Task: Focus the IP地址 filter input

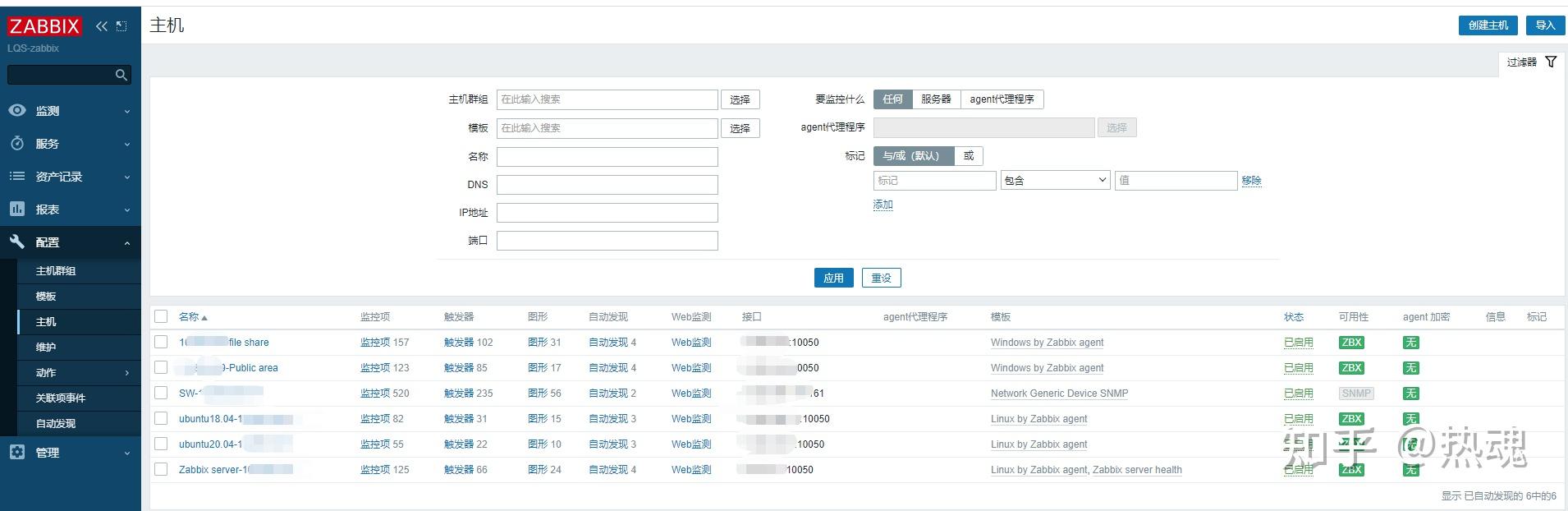Action: [x=607, y=213]
